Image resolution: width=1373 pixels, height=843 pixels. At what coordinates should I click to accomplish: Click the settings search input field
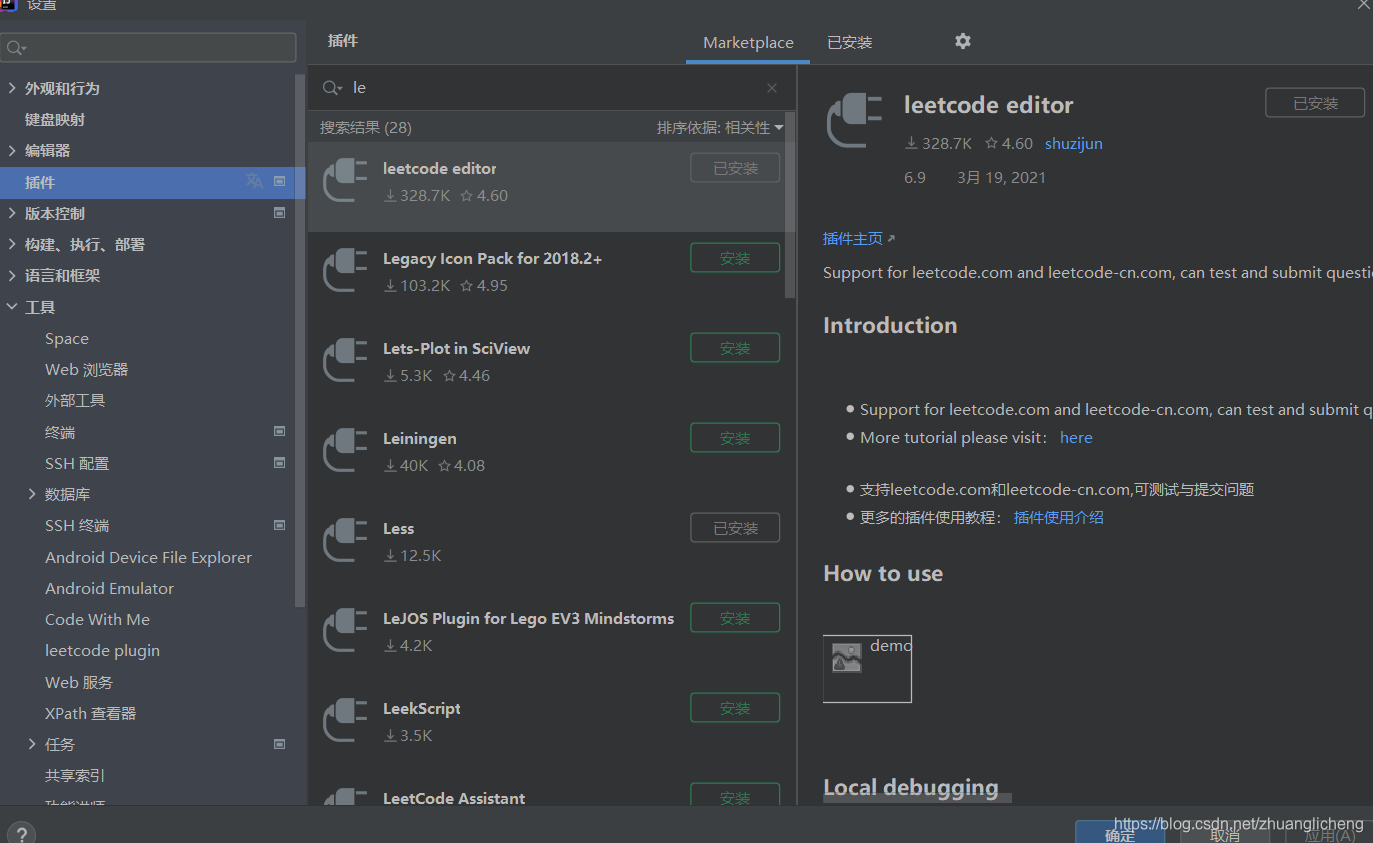pos(149,48)
